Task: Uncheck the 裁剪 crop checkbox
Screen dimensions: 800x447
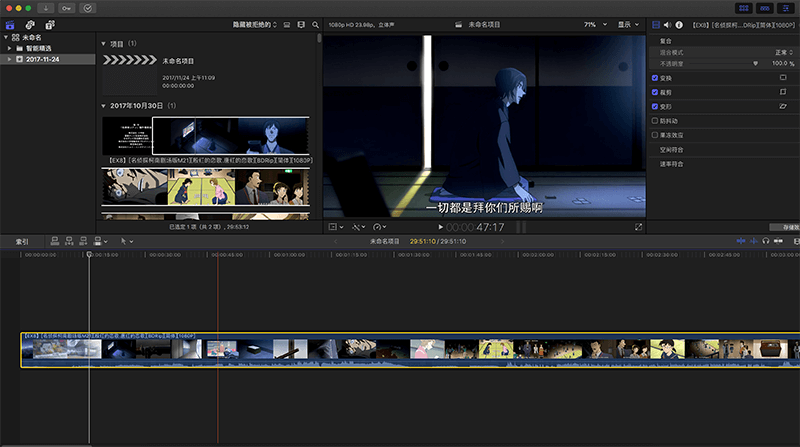Action: coord(655,92)
